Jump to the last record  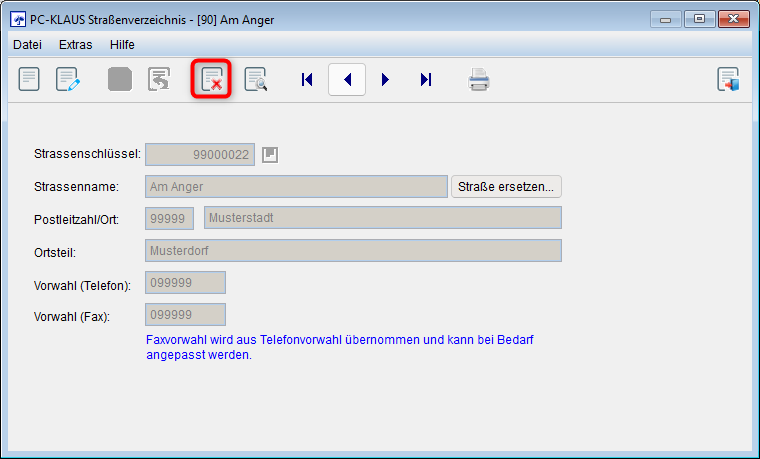[x=426, y=80]
